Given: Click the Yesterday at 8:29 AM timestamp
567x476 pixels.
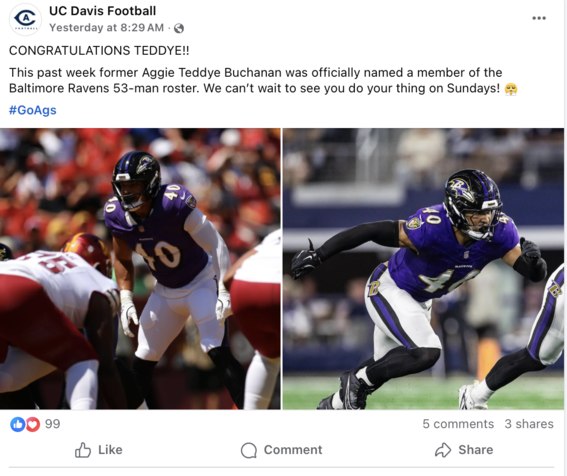Looking at the screenshot, I should pos(107,27).
